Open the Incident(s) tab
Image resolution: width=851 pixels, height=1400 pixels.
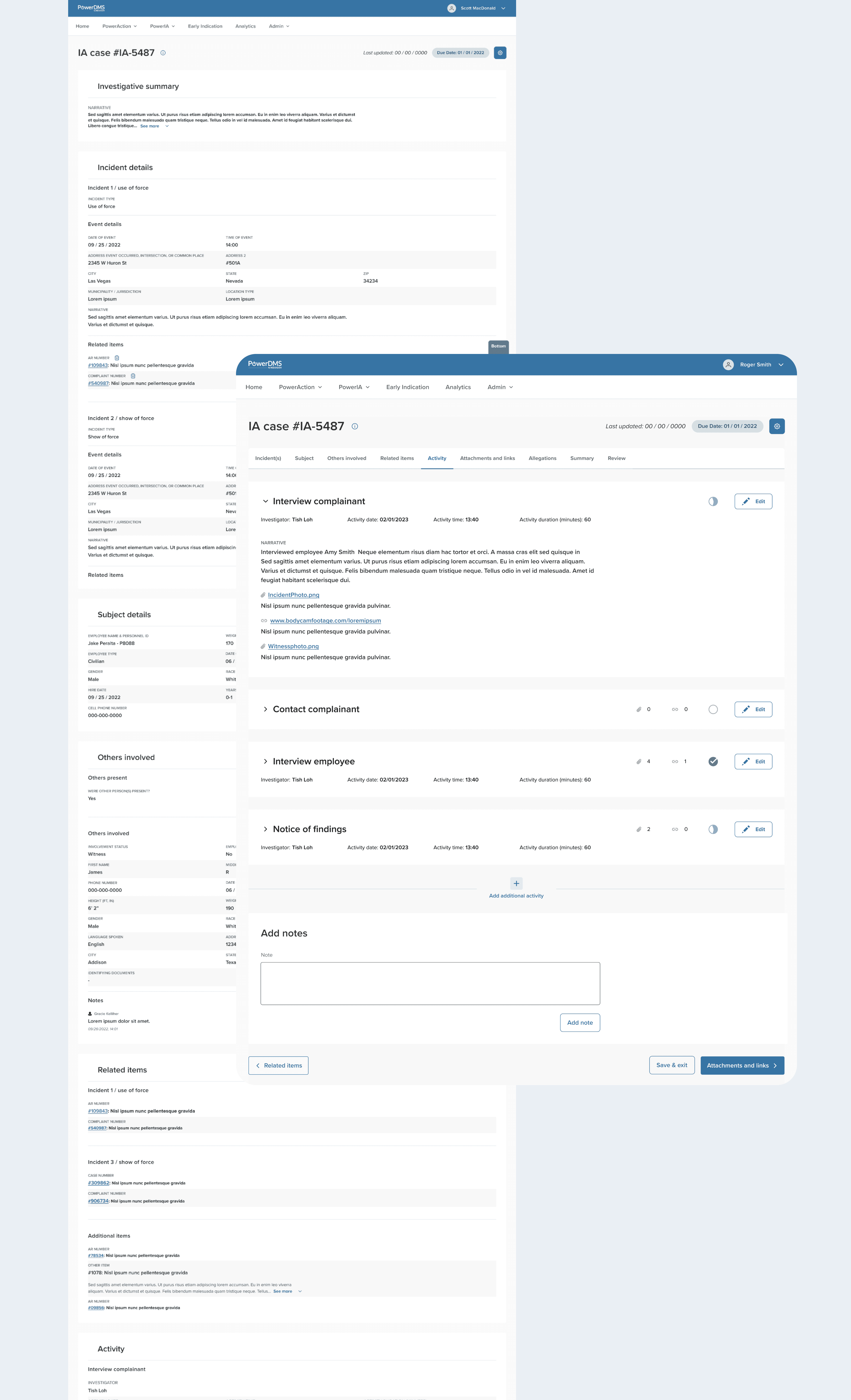pos(268,458)
